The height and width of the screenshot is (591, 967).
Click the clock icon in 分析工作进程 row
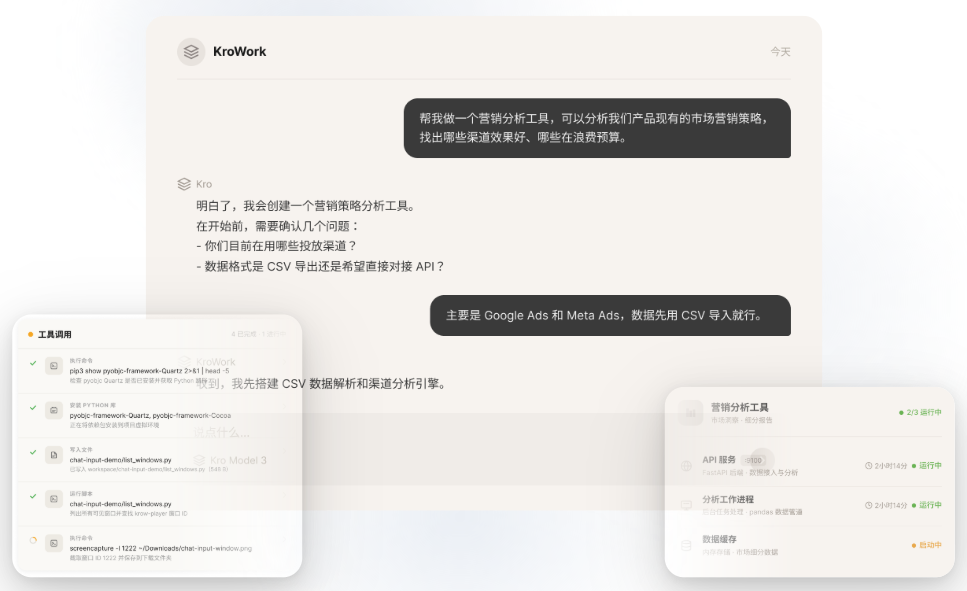pos(868,505)
